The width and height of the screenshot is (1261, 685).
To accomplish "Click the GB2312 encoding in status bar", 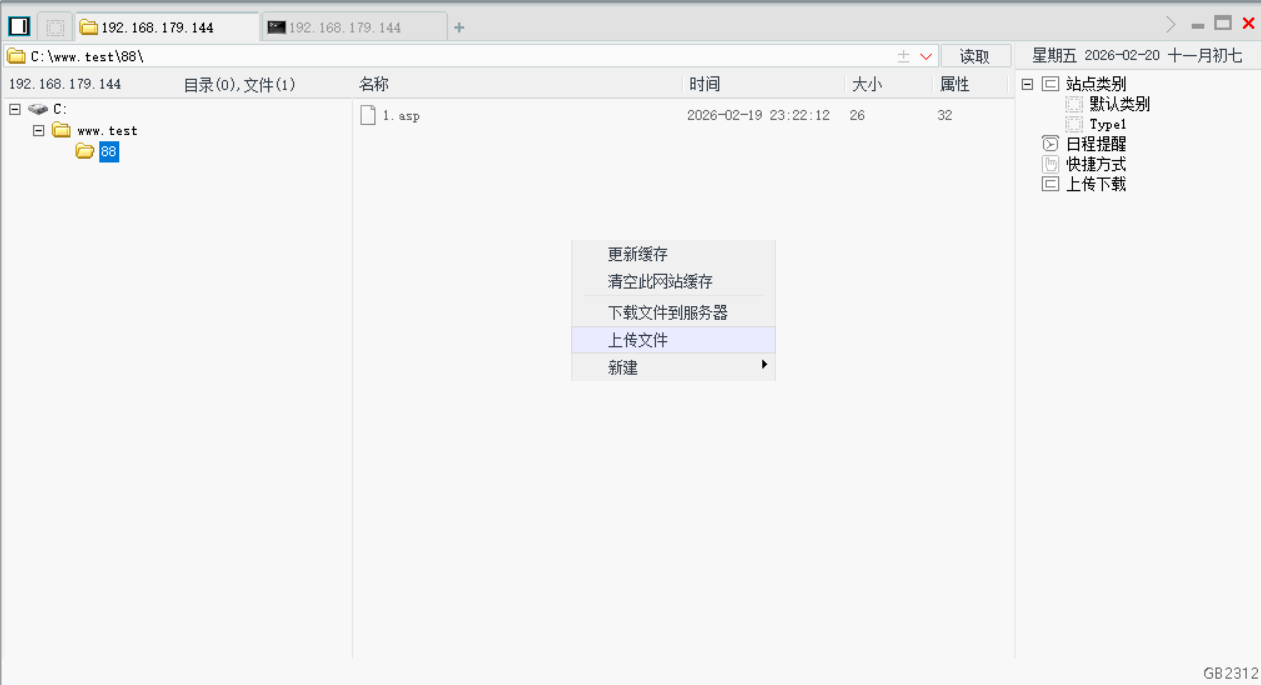I will (x=1231, y=674).
